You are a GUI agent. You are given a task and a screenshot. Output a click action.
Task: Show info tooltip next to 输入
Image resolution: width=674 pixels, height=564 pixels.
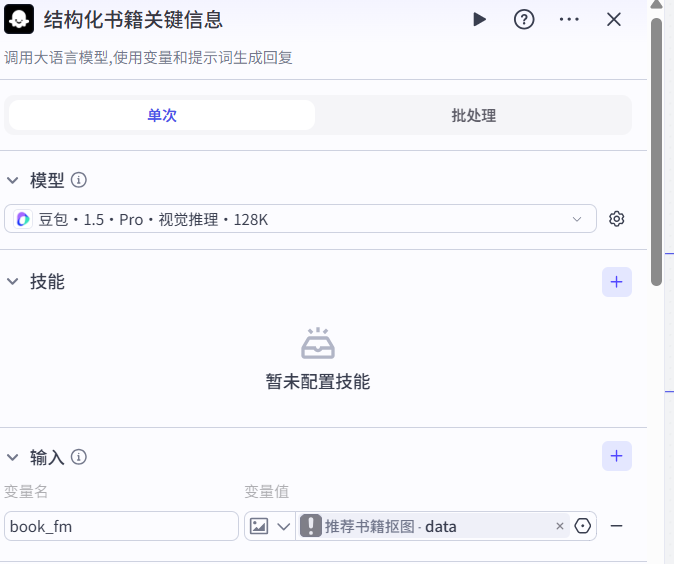(x=79, y=457)
